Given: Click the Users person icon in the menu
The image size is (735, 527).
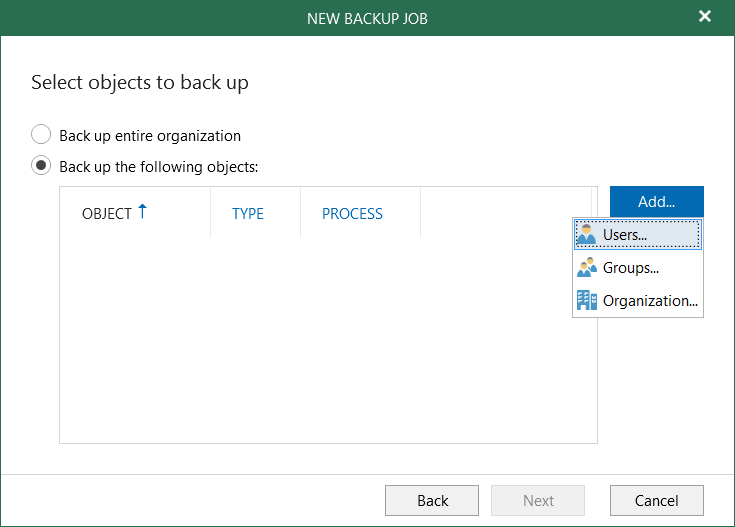Looking at the screenshot, I should point(587,235).
